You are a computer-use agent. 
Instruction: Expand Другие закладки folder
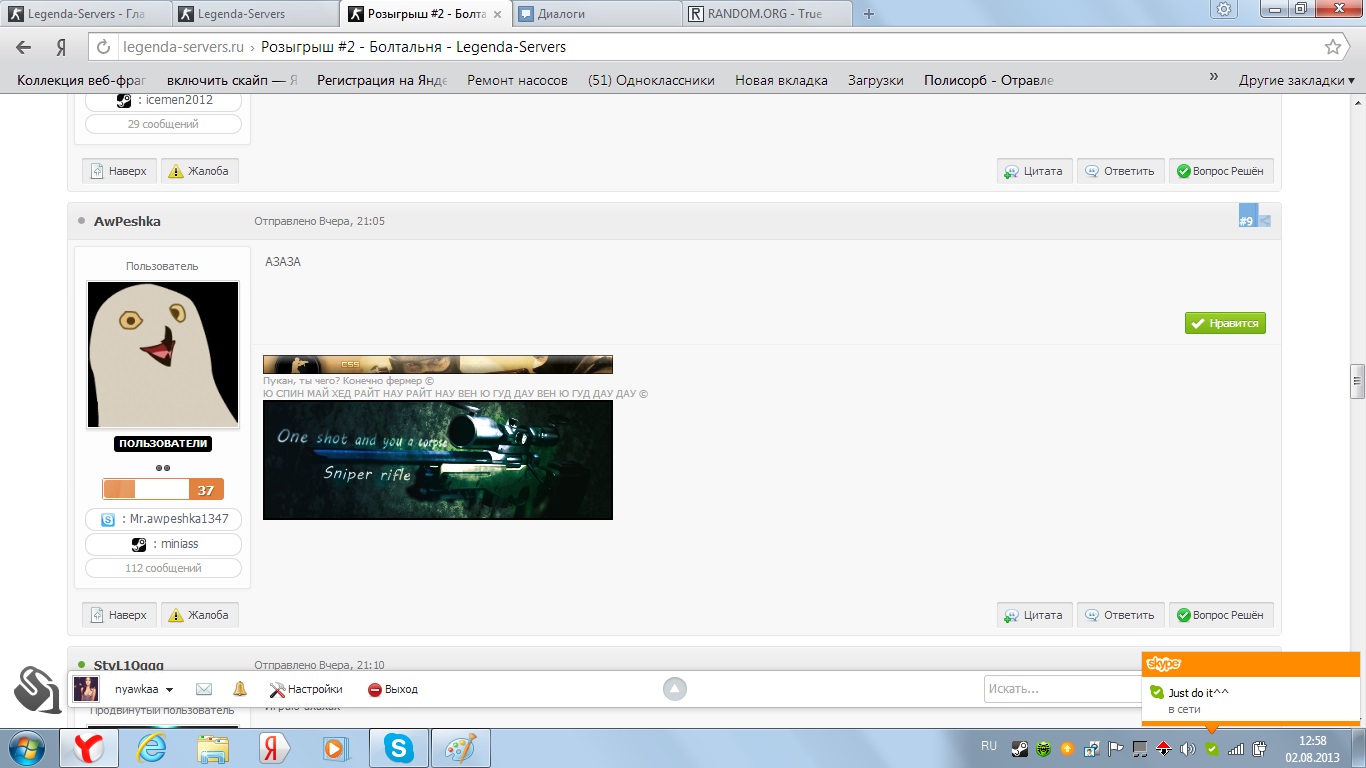coord(1297,80)
